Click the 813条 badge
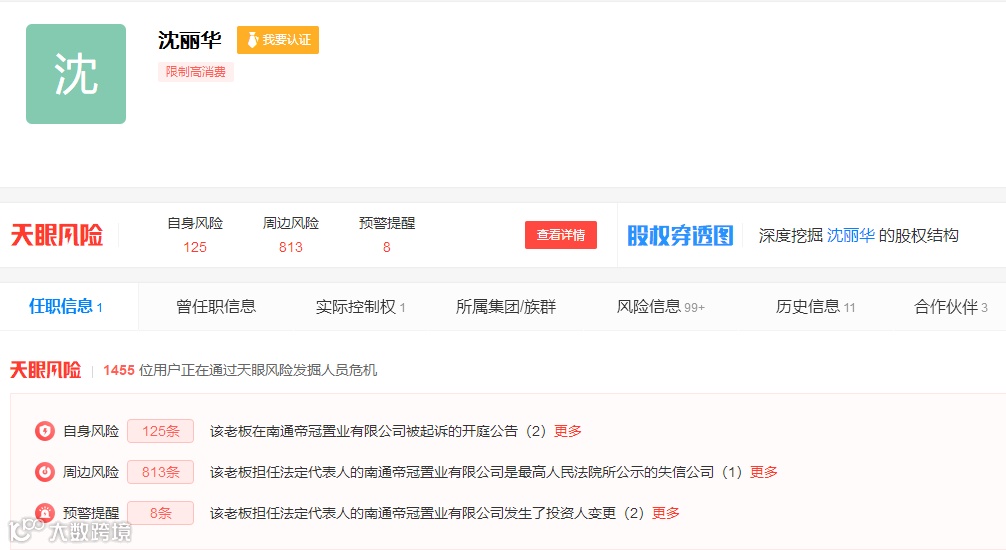Image resolution: width=1006 pixels, height=550 pixels. [x=160, y=472]
